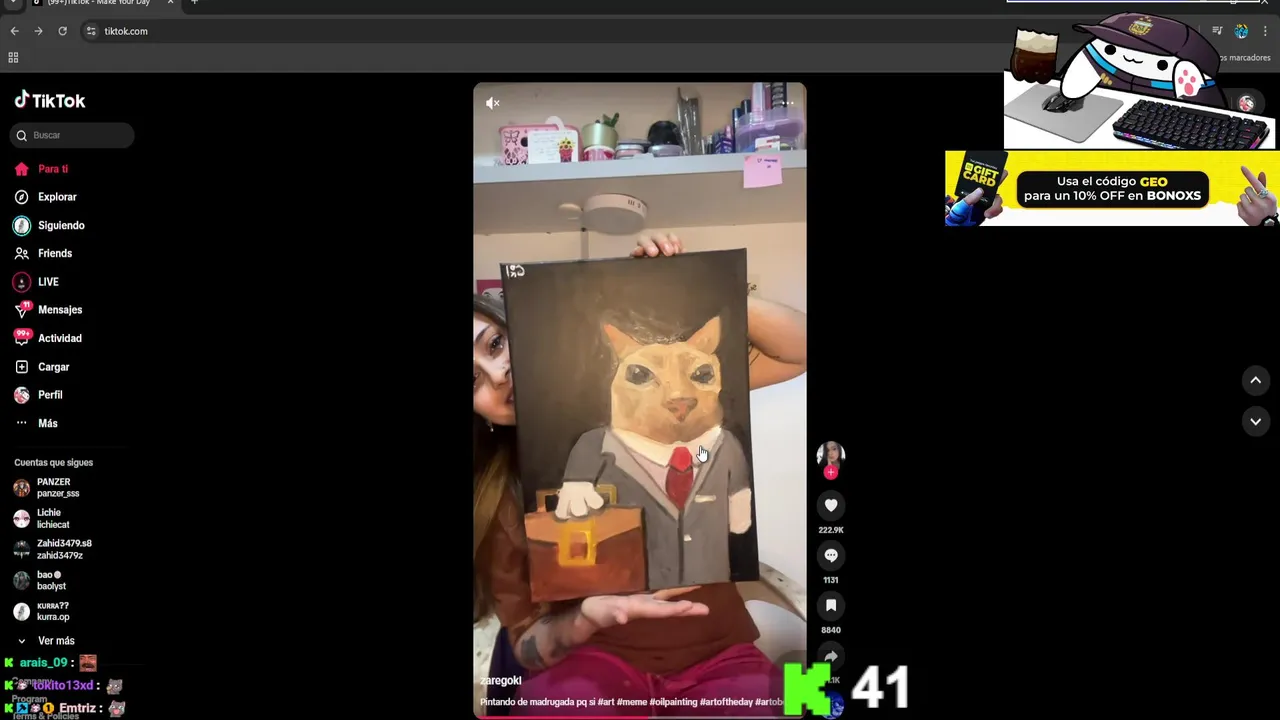Open the Cargar upload page

click(54, 367)
